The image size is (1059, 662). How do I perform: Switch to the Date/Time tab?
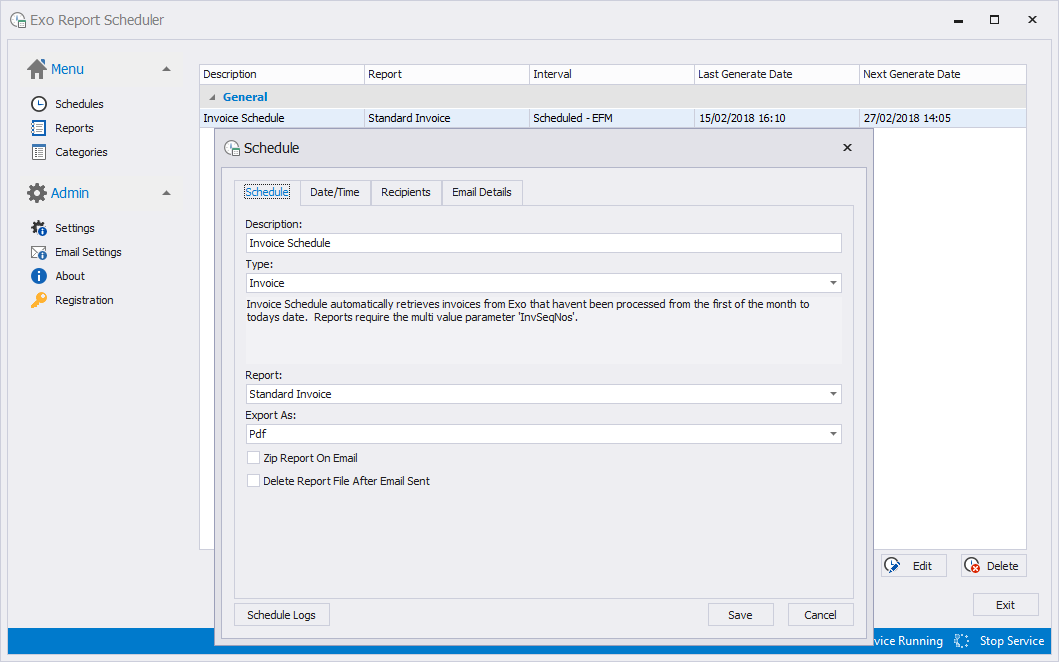[335, 192]
